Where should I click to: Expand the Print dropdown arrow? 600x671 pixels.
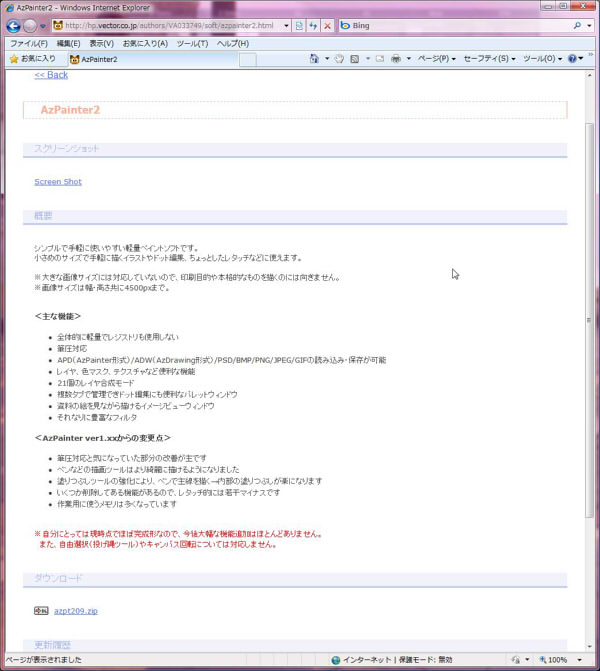pyautogui.click(x=409, y=59)
